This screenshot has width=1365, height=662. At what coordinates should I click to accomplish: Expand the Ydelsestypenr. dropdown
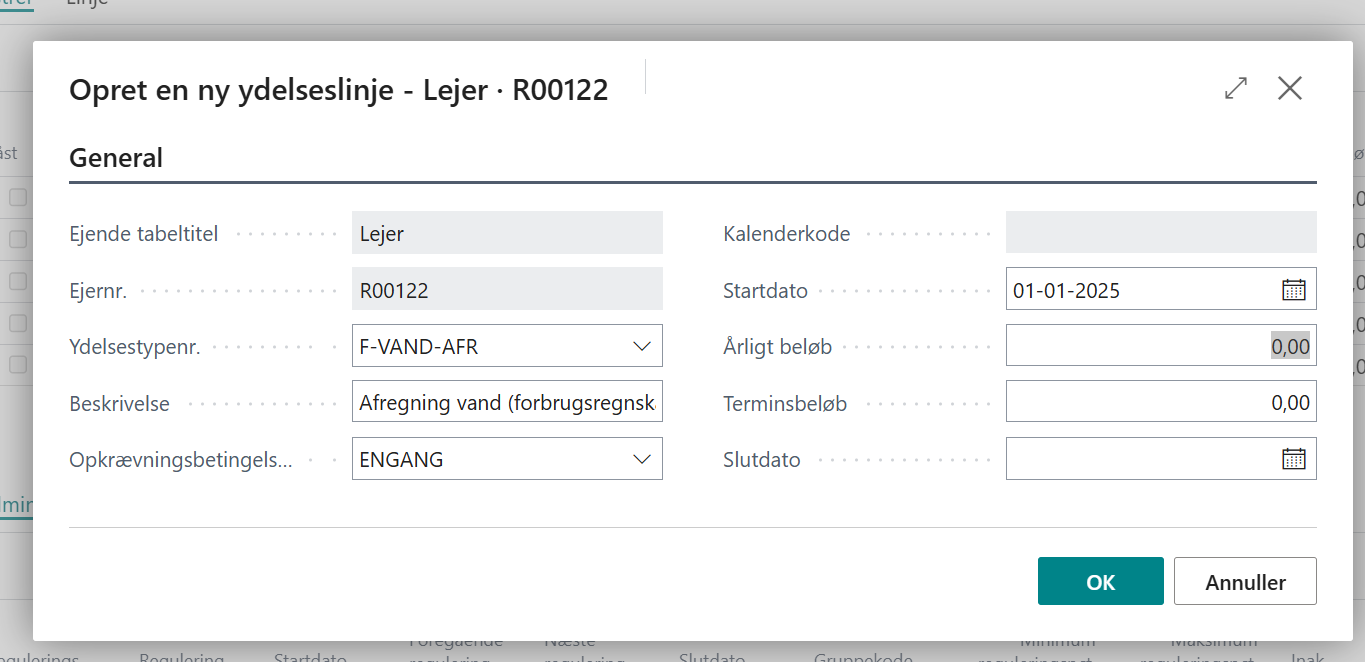642,346
